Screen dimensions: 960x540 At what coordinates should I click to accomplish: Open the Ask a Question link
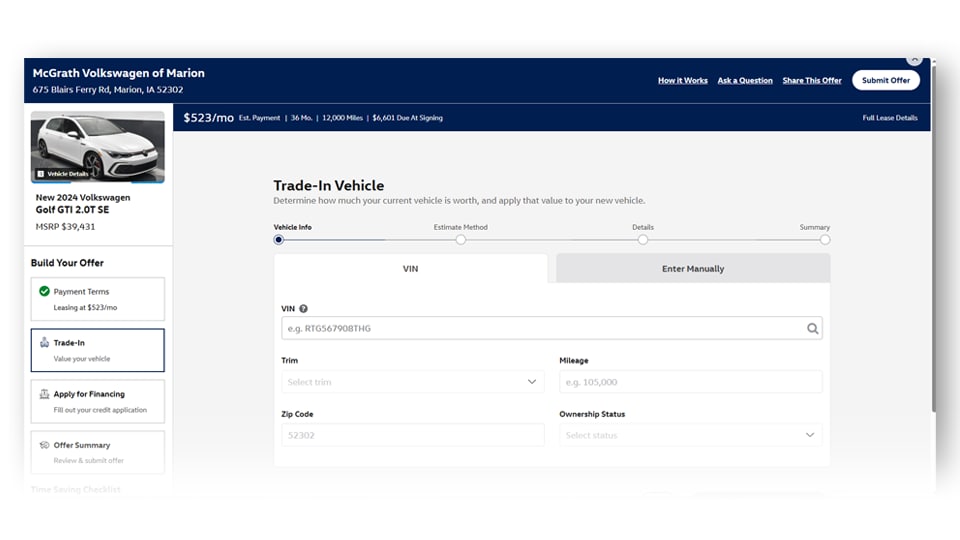click(x=745, y=80)
